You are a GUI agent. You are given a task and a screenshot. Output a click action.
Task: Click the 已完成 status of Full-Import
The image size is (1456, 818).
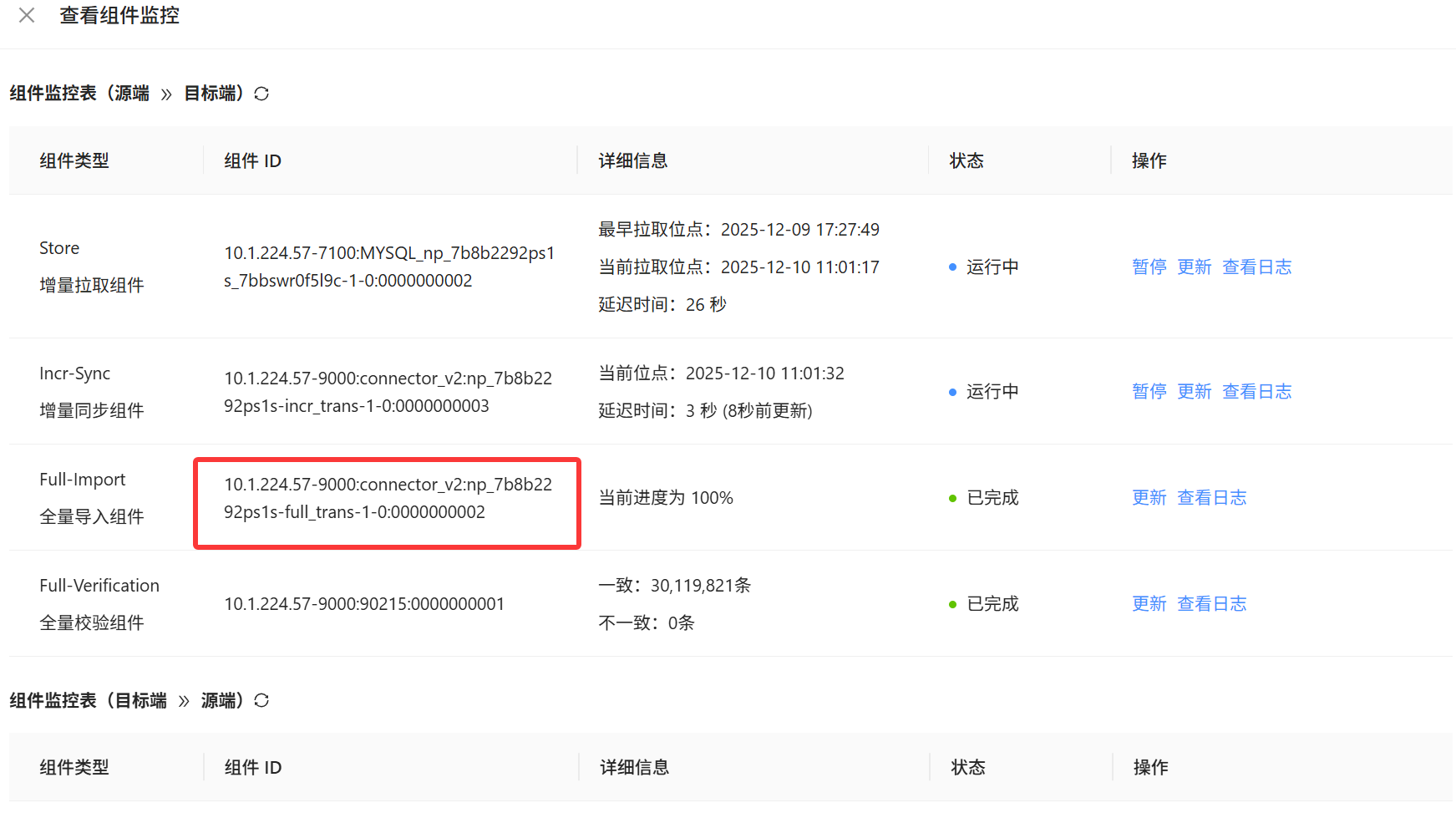tap(992, 497)
